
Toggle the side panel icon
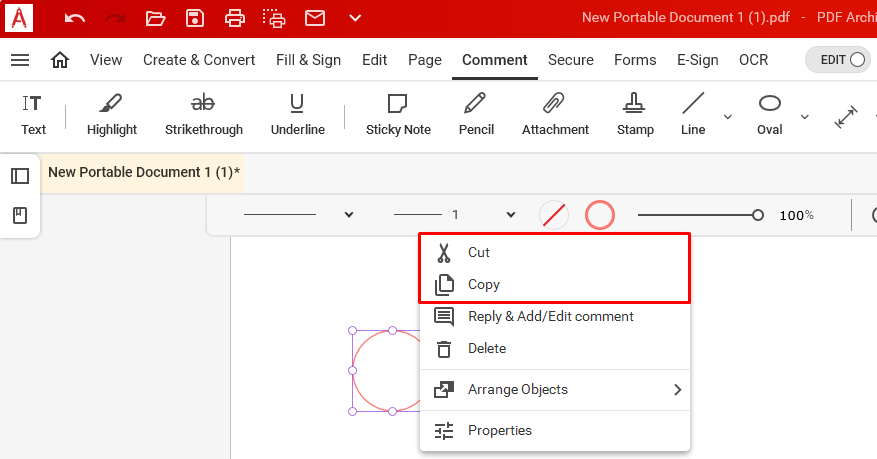tap(20, 176)
